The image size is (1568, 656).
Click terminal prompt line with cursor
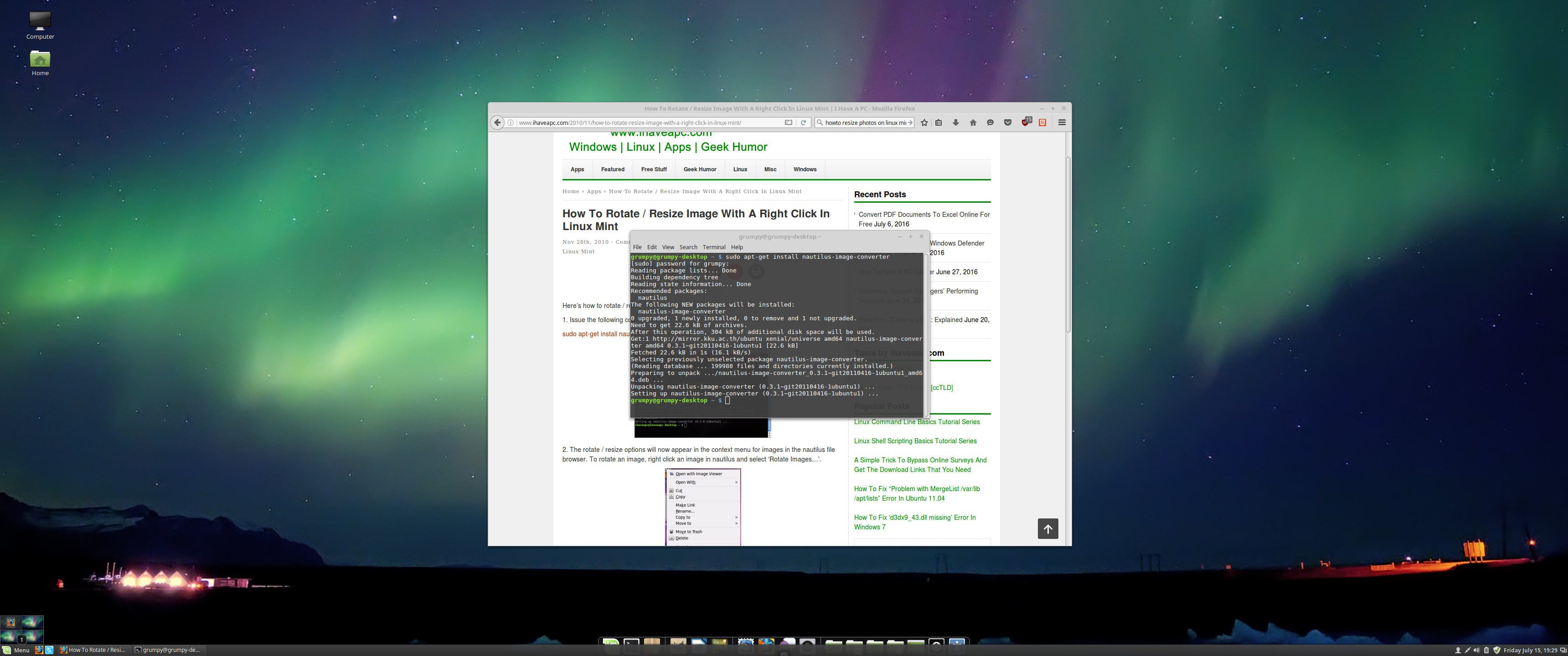point(680,400)
